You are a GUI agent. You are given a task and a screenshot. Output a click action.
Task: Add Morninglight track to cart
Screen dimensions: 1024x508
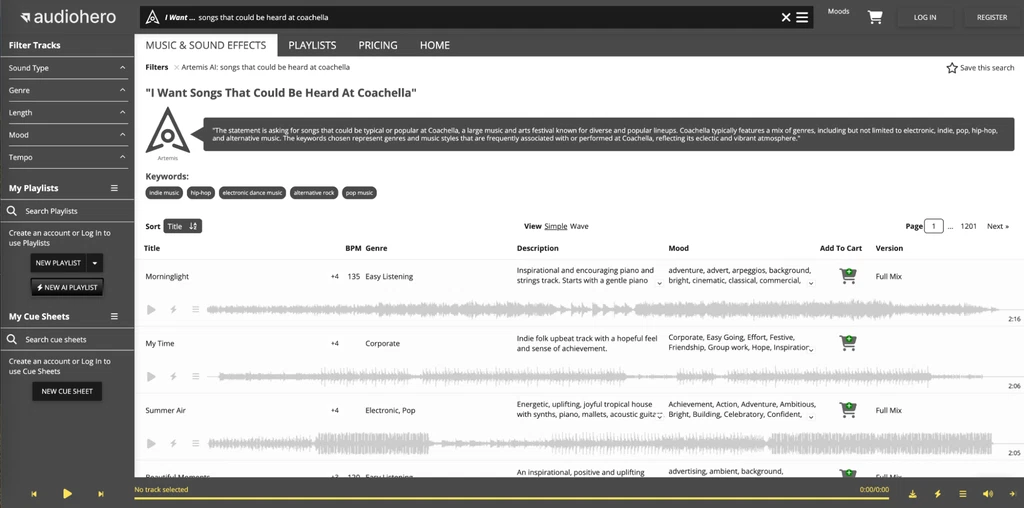848,276
